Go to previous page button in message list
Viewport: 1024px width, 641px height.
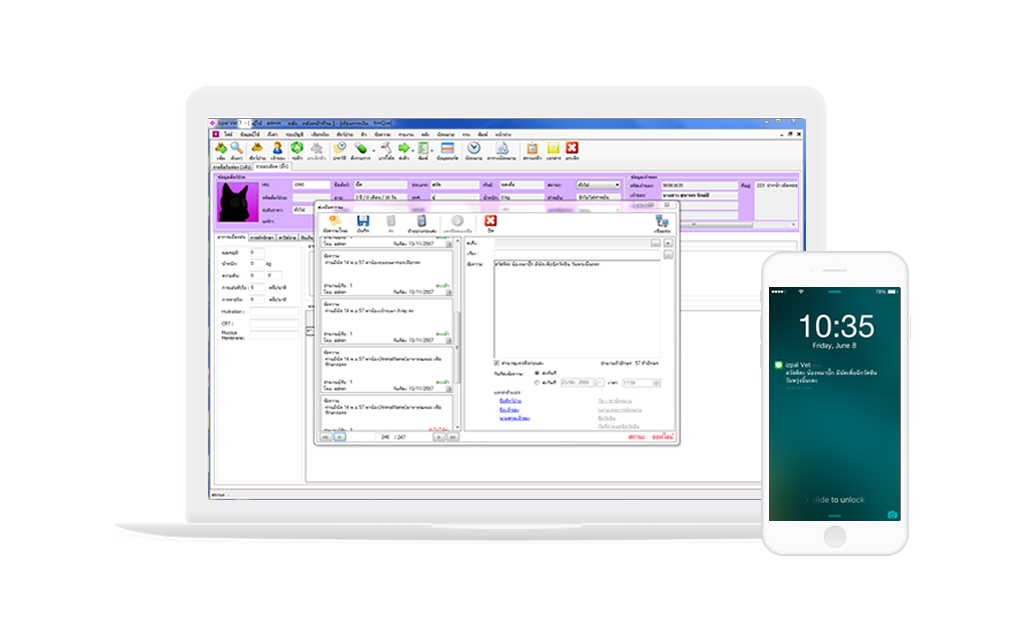[340, 437]
